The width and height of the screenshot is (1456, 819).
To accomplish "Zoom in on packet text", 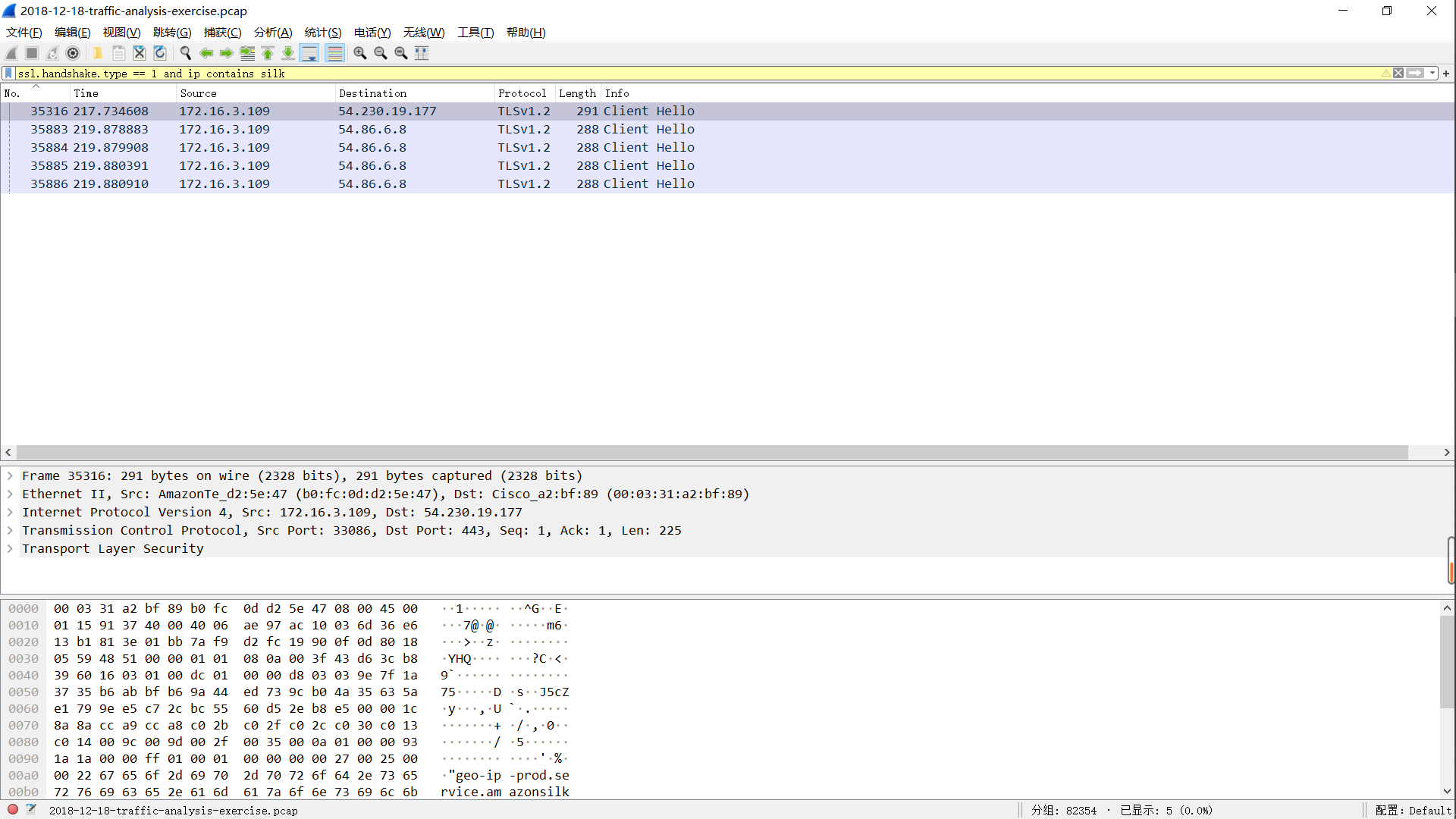I will coord(360,53).
